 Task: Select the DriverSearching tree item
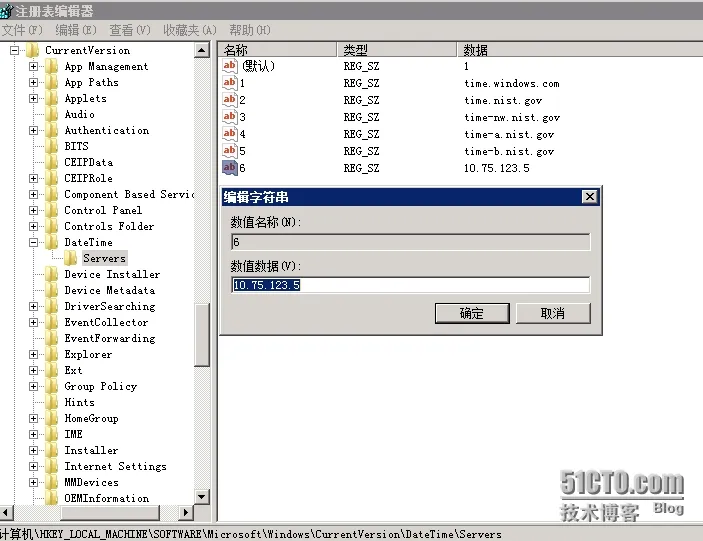(110, 307)
